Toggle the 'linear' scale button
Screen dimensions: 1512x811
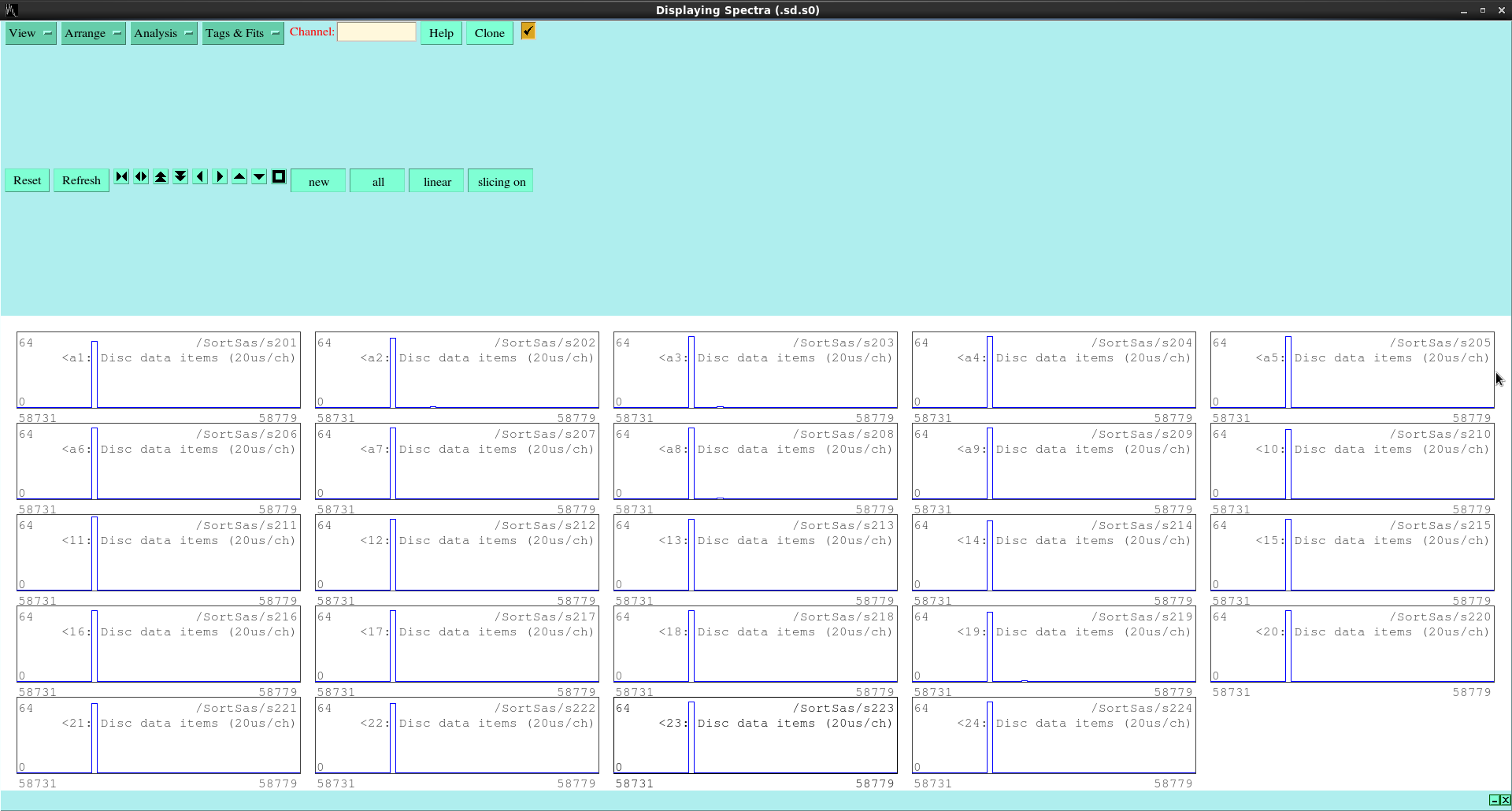tap(436, 181)
